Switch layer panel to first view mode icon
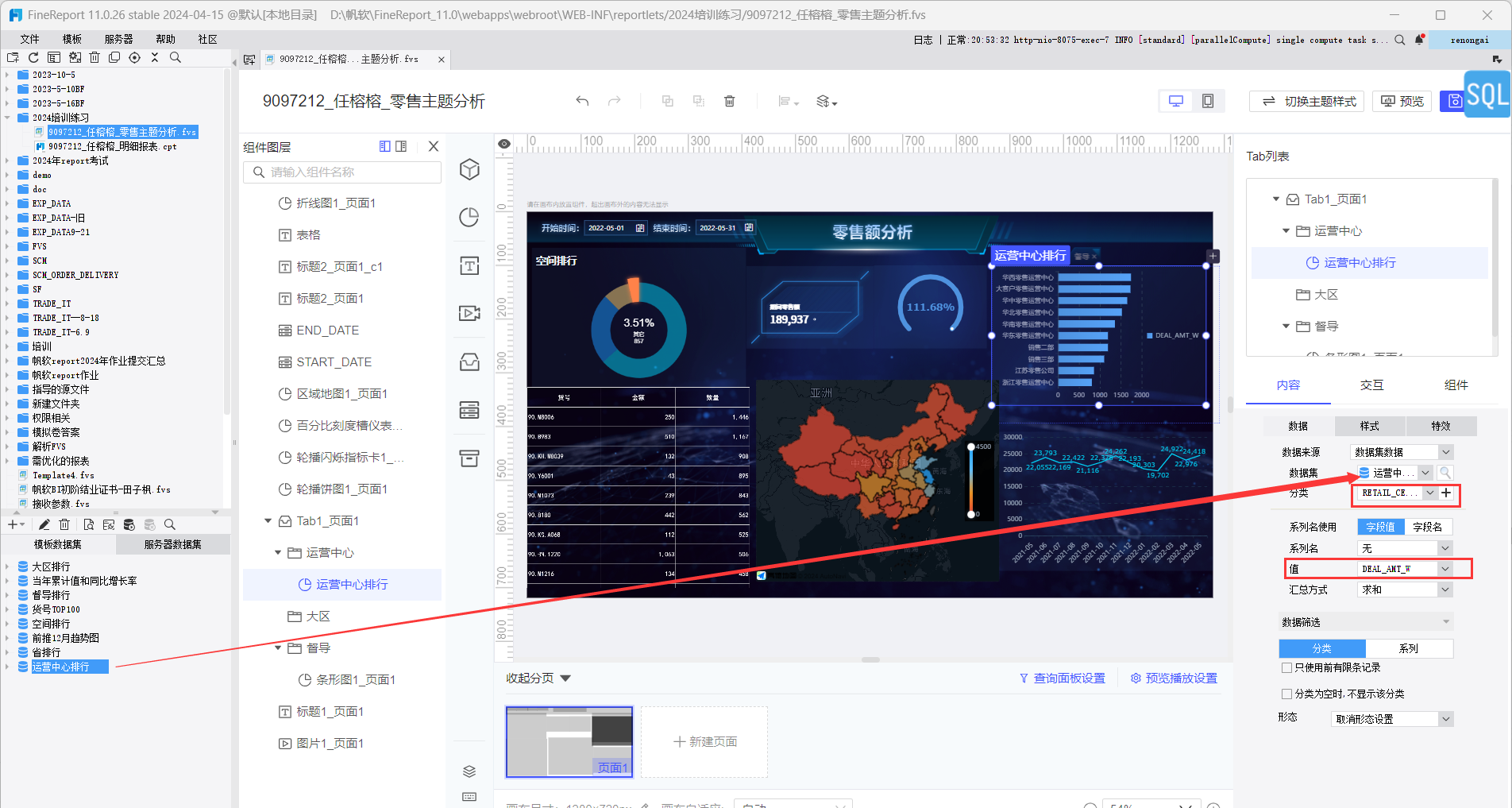Screen dimensions: 1512x808 tap(385, 146)
